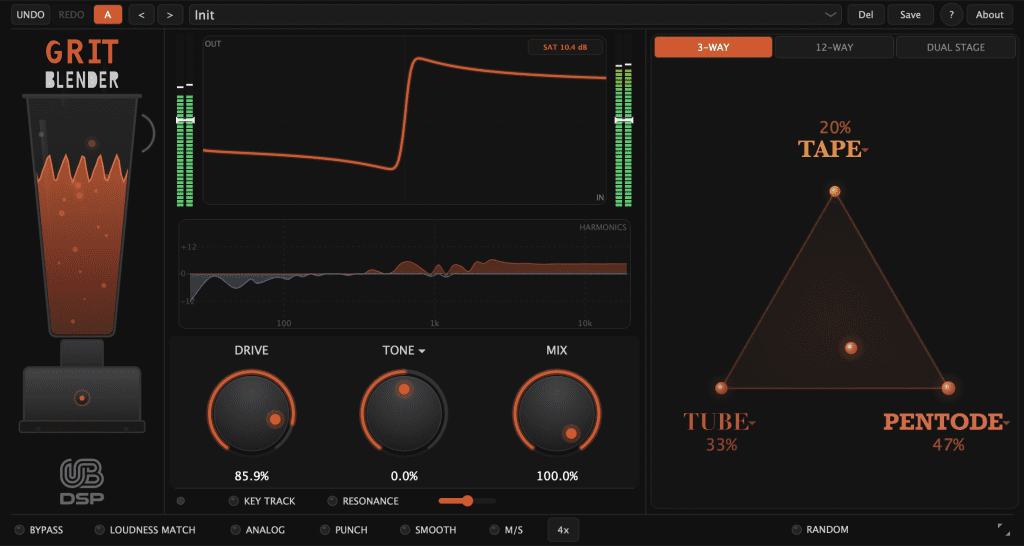Viewport: 1024px width, 546px height.
Task: Click the blender base power button
Action: [x=82, y=398]
